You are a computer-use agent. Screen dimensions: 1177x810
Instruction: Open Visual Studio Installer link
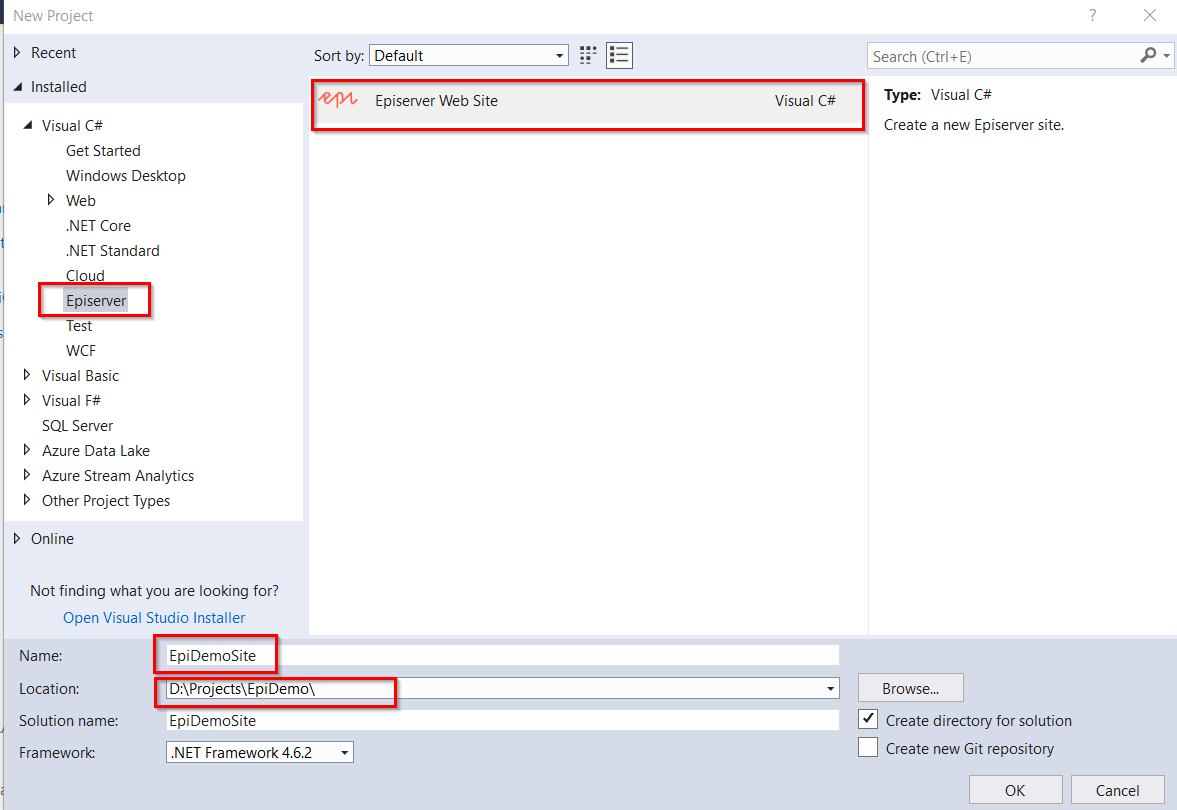[154, 617]
